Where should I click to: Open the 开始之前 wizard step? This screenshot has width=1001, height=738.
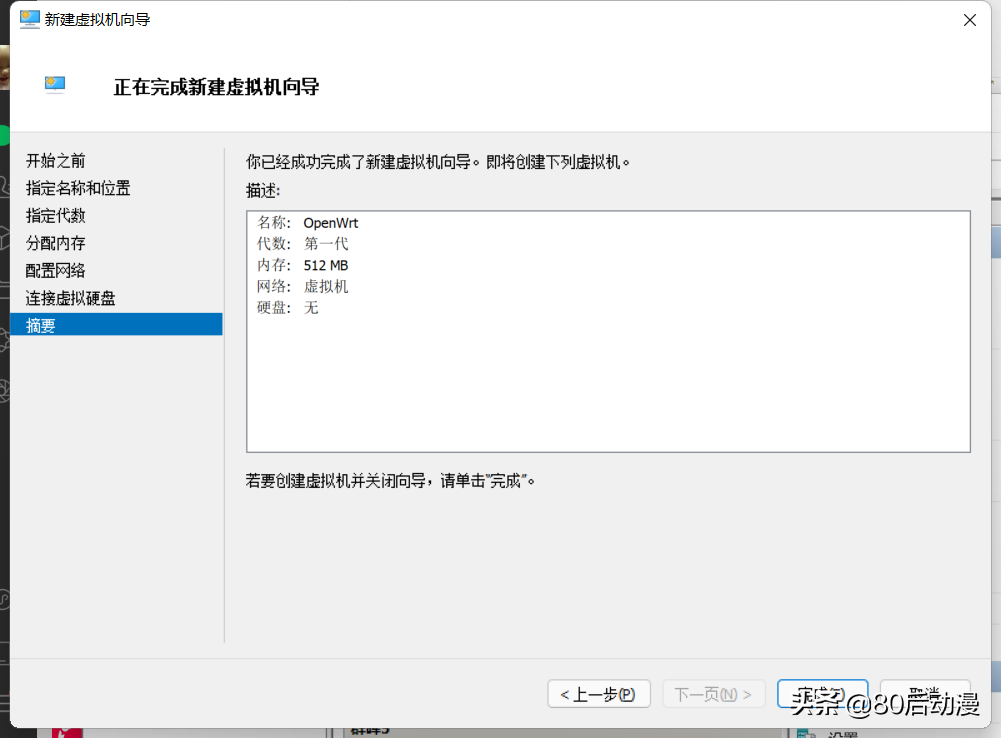56,161
